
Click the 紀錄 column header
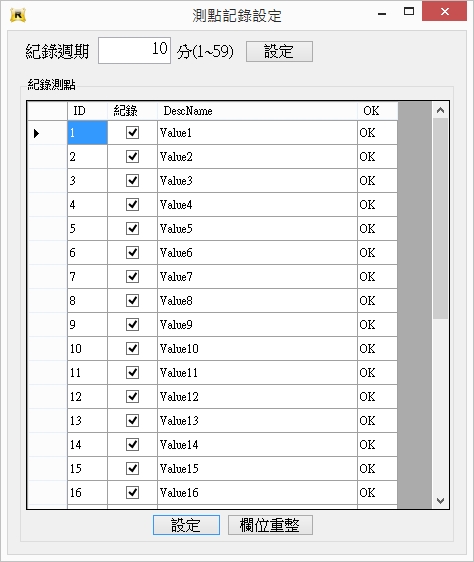[132, 111]
